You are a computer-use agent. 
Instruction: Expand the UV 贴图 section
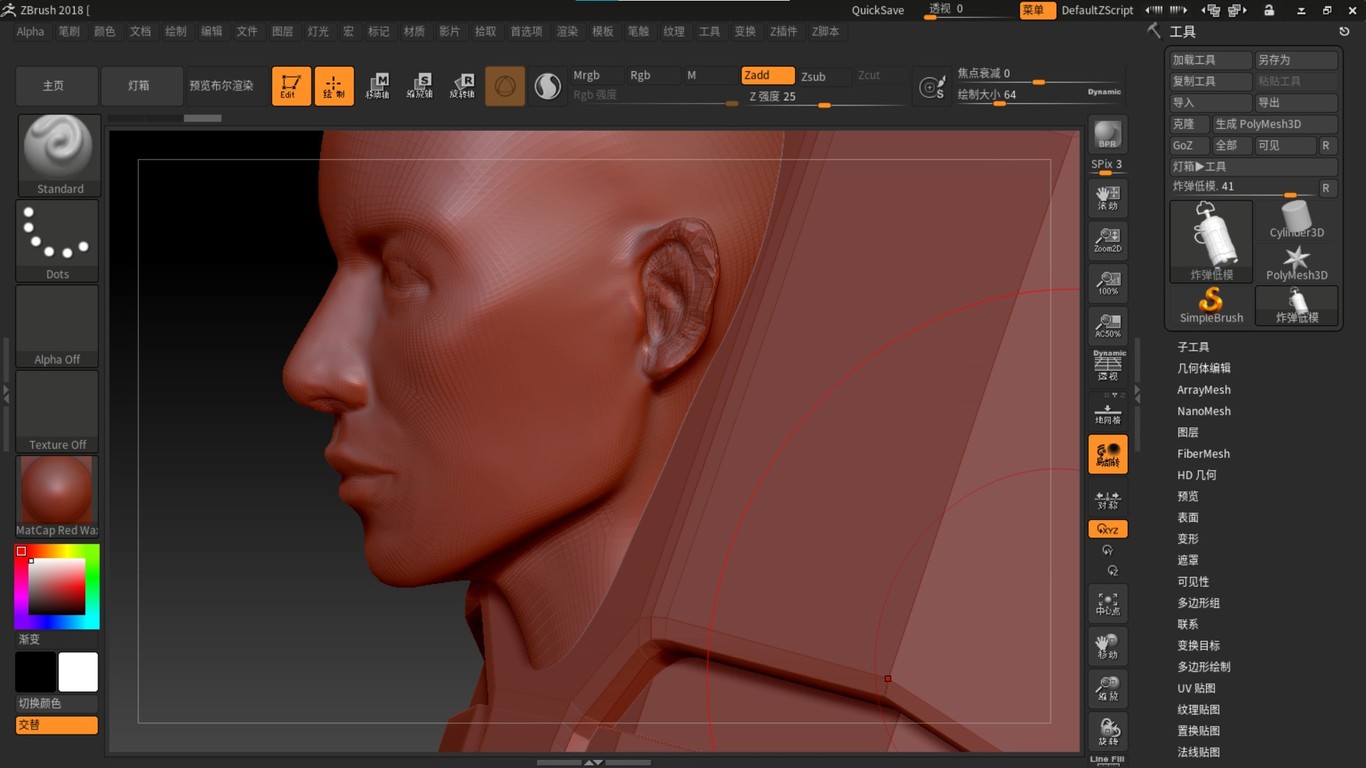point(1197,688)
